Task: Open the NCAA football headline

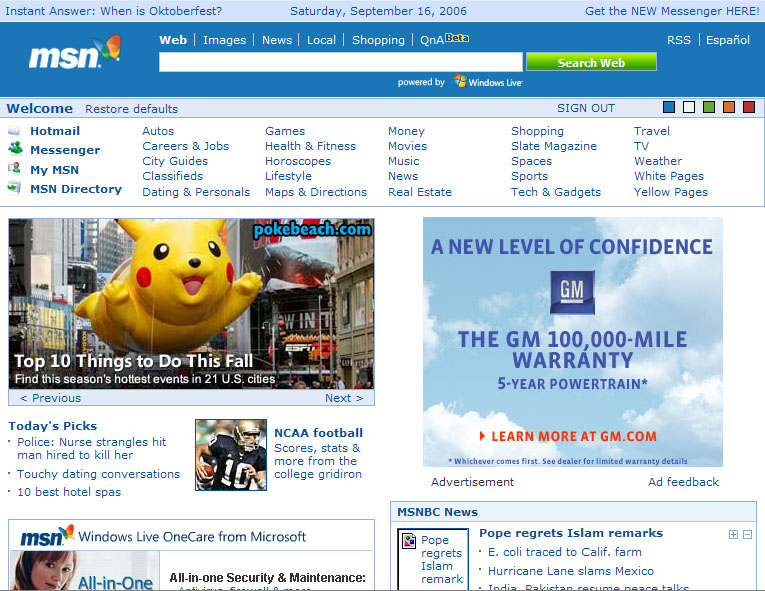Action: coord(318,432)
